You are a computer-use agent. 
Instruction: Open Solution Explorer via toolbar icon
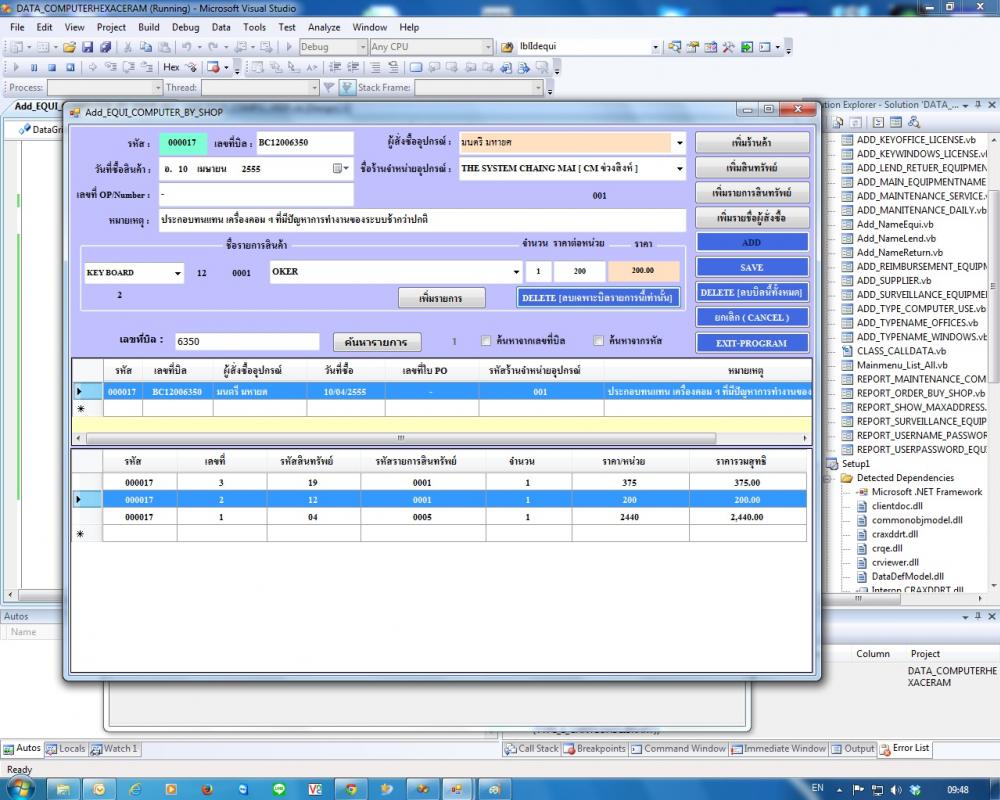pyautogui.click(x=675, y=47)
